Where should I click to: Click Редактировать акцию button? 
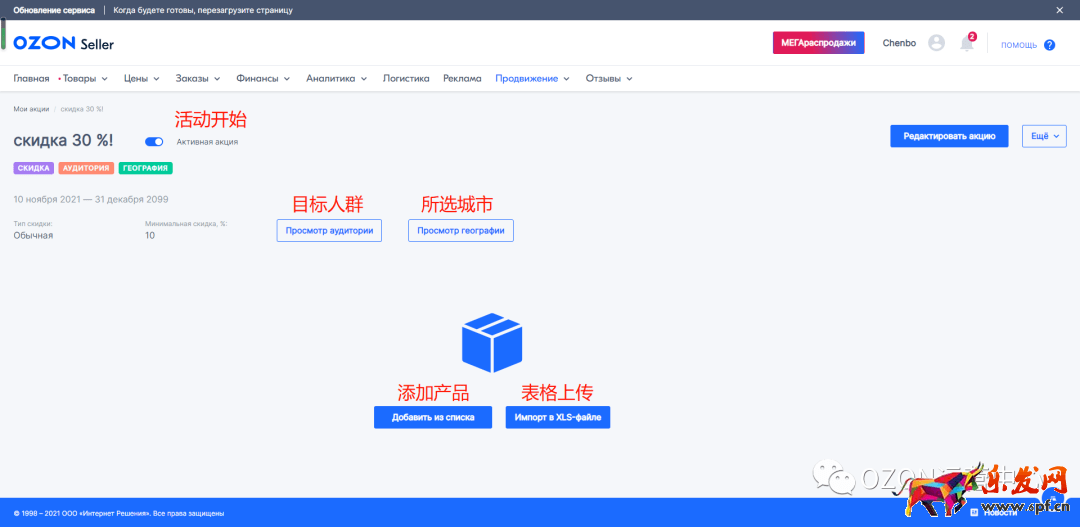[949, 136]
